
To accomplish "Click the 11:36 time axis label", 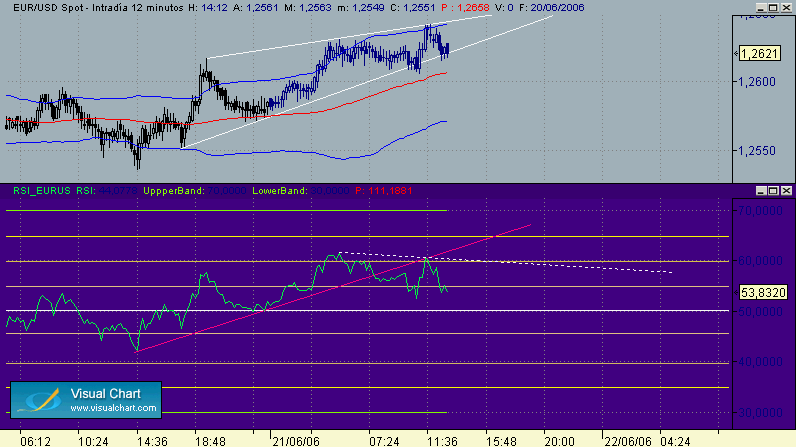I will (x=442, y=441).
